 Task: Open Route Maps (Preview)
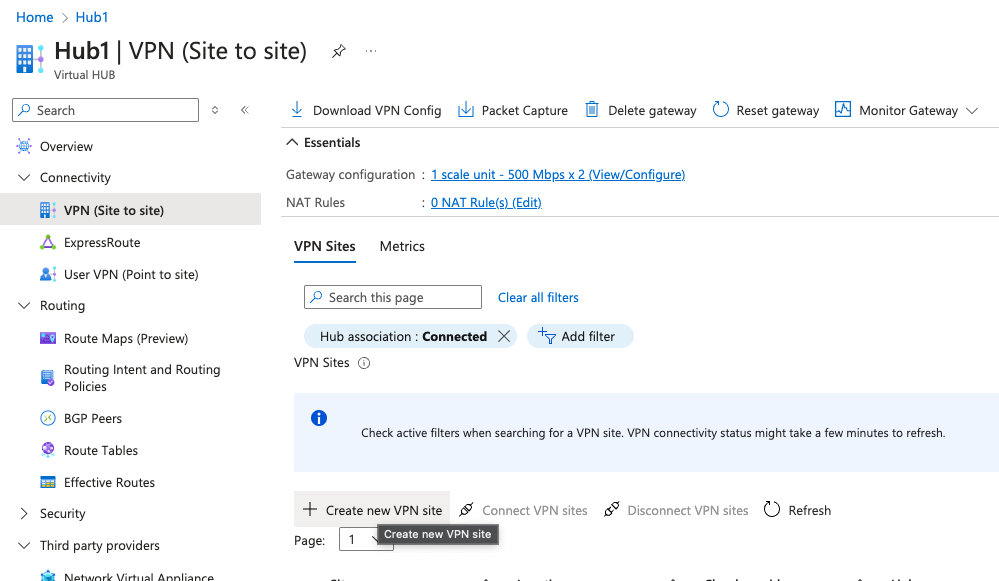[x=126, y=338]
